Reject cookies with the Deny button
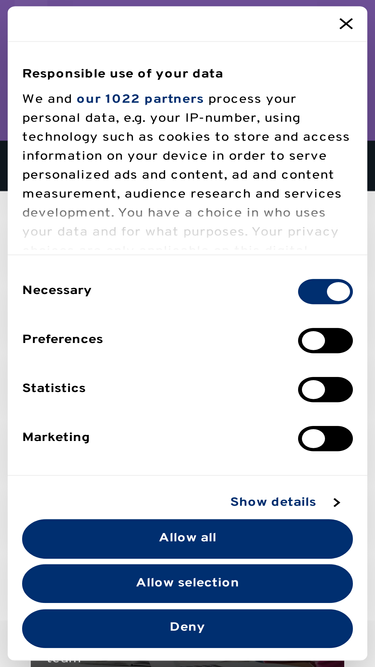375x667 pixels. point(188,628)
